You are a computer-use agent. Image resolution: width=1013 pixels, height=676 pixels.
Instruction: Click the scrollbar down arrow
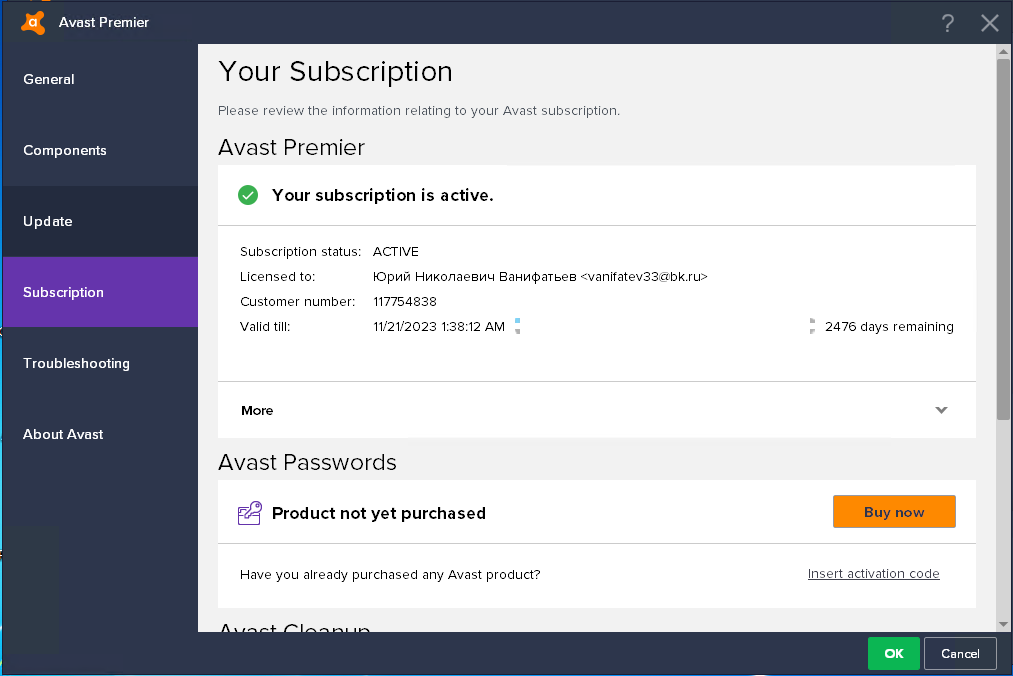point(1003,624)
